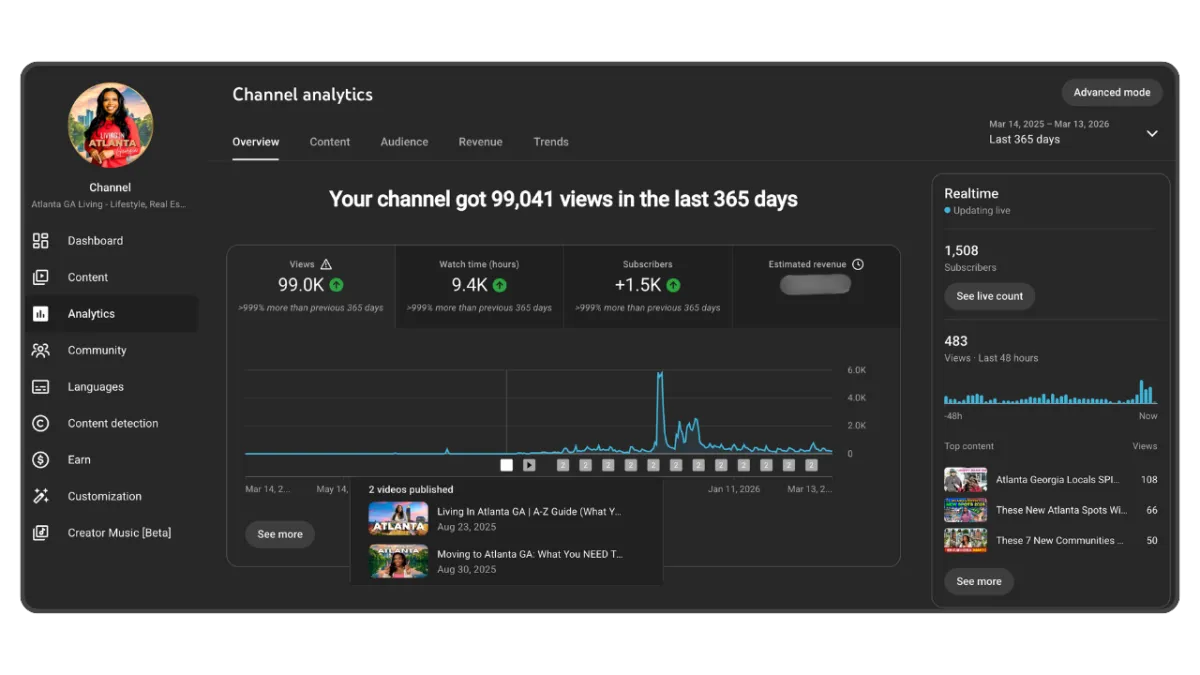Click the Moving to Atlanta GA: What You NEED title
Screen dimensions: 1200x675
click(x=530, y=554)
